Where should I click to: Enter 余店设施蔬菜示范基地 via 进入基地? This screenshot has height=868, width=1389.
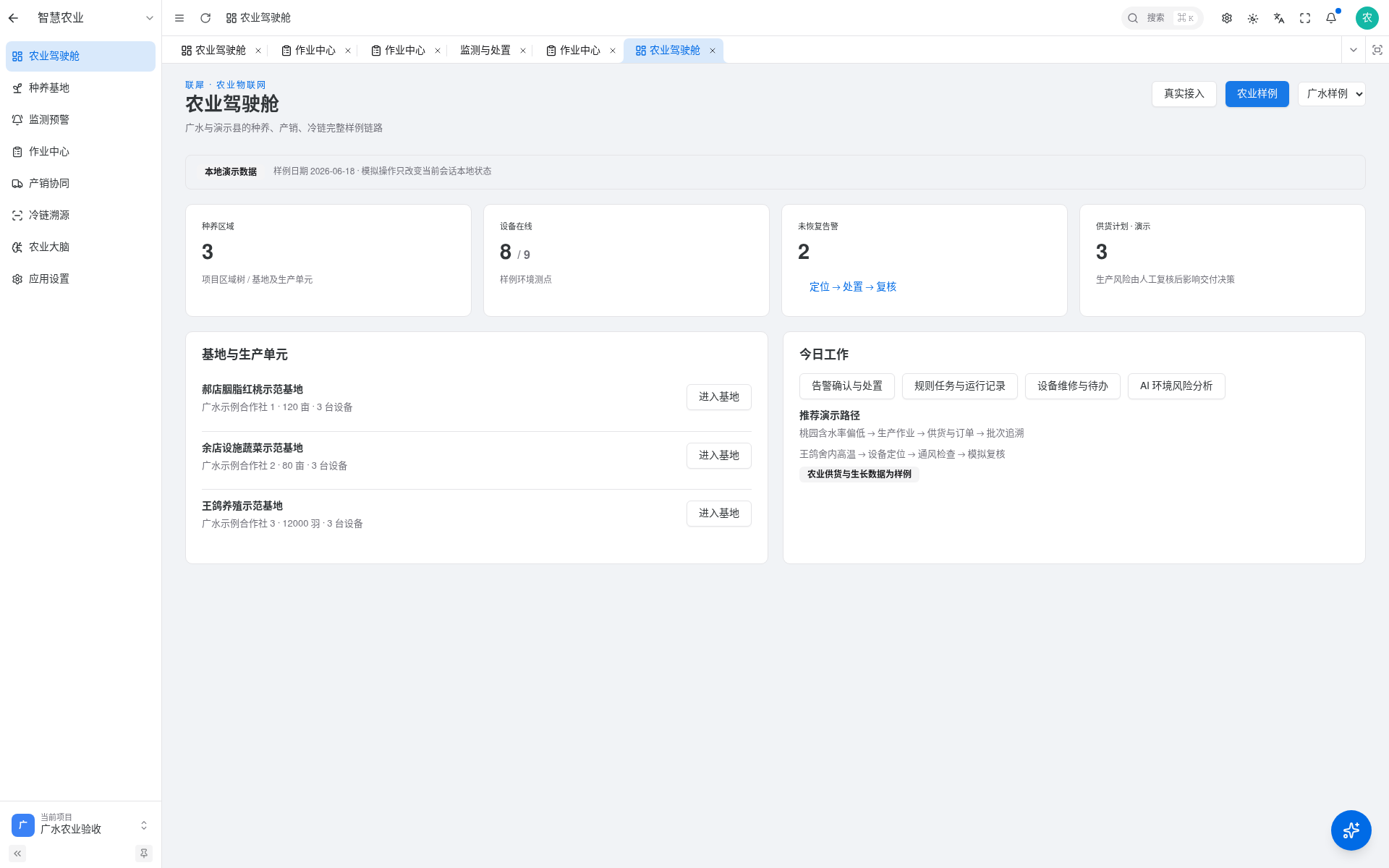[718, 456]
